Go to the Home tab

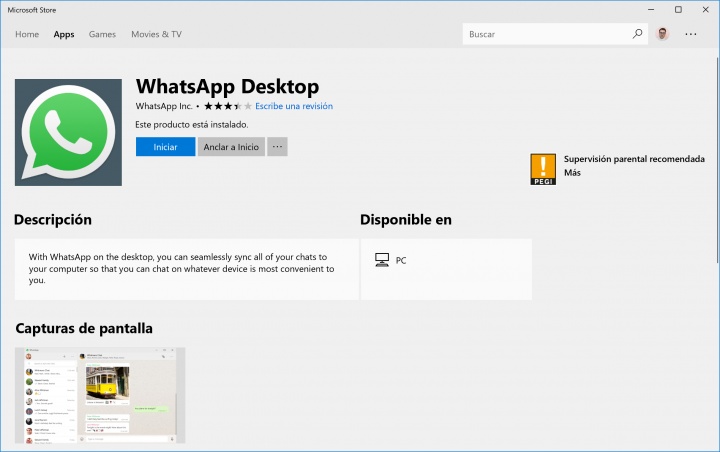tap(27, 34)
